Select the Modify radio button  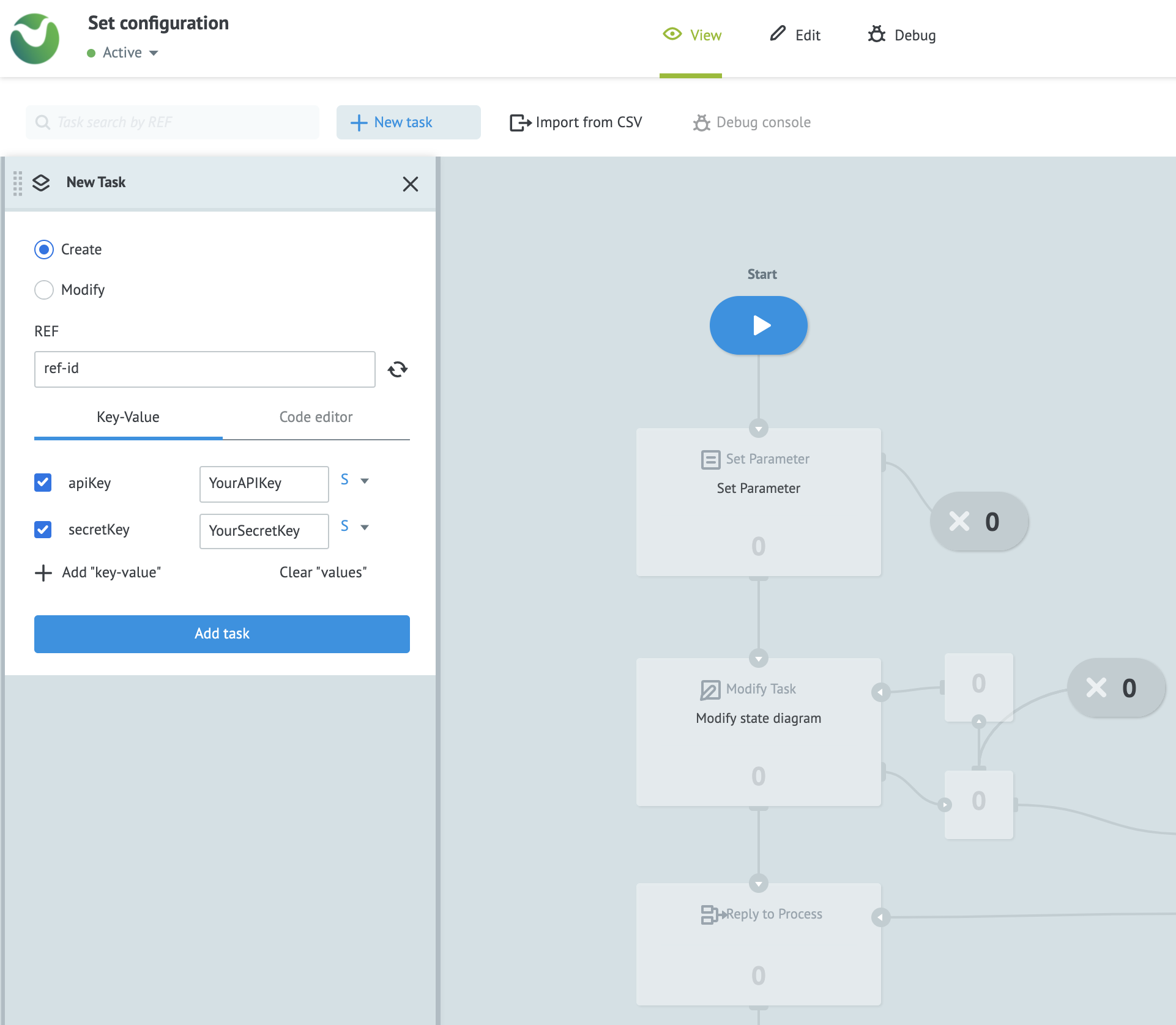[43, 289]
